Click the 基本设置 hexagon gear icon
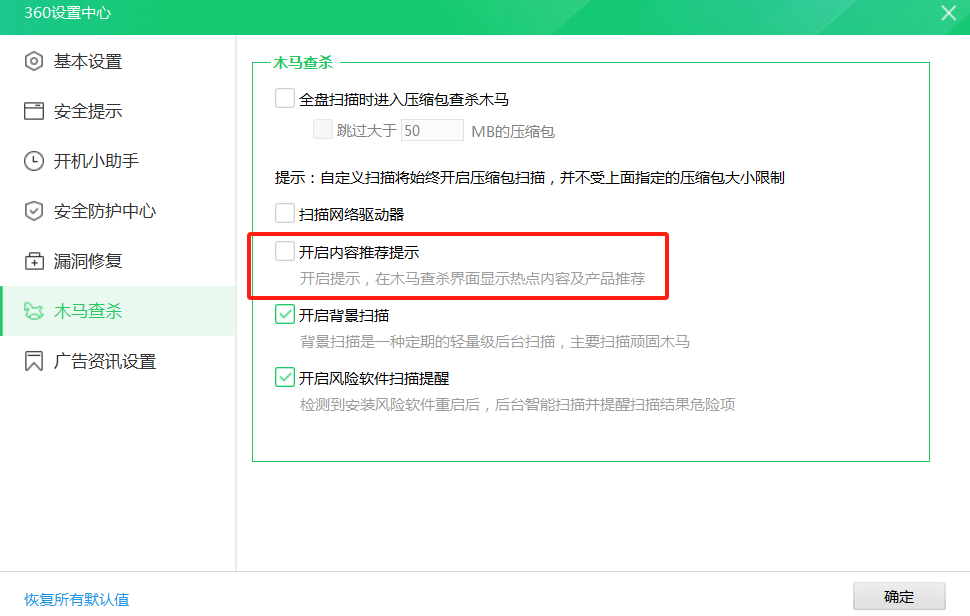Image resolution: width=970 pixels, height=616 pixels. pos(34,61)
